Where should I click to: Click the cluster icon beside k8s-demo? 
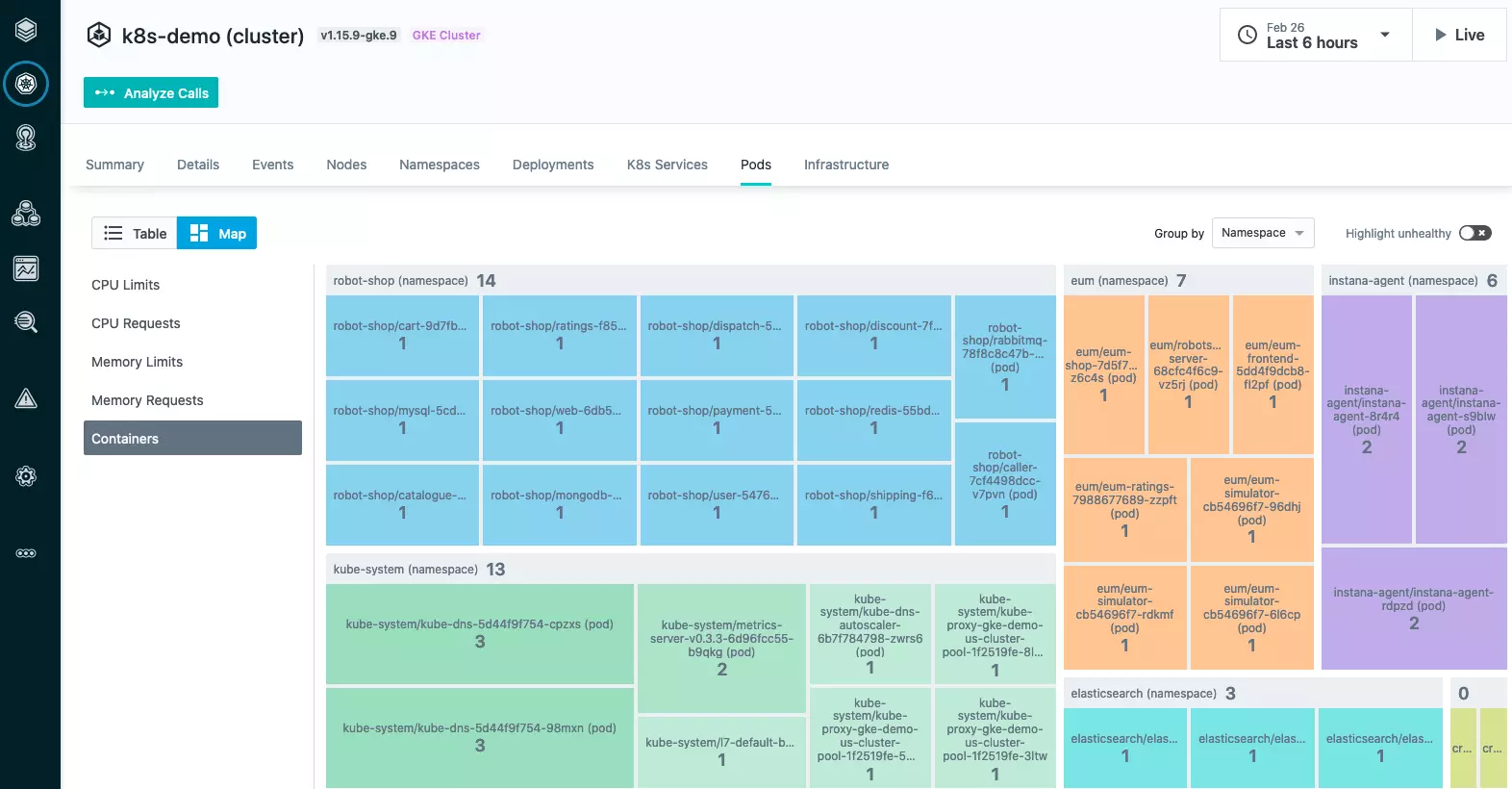point(99,36)
